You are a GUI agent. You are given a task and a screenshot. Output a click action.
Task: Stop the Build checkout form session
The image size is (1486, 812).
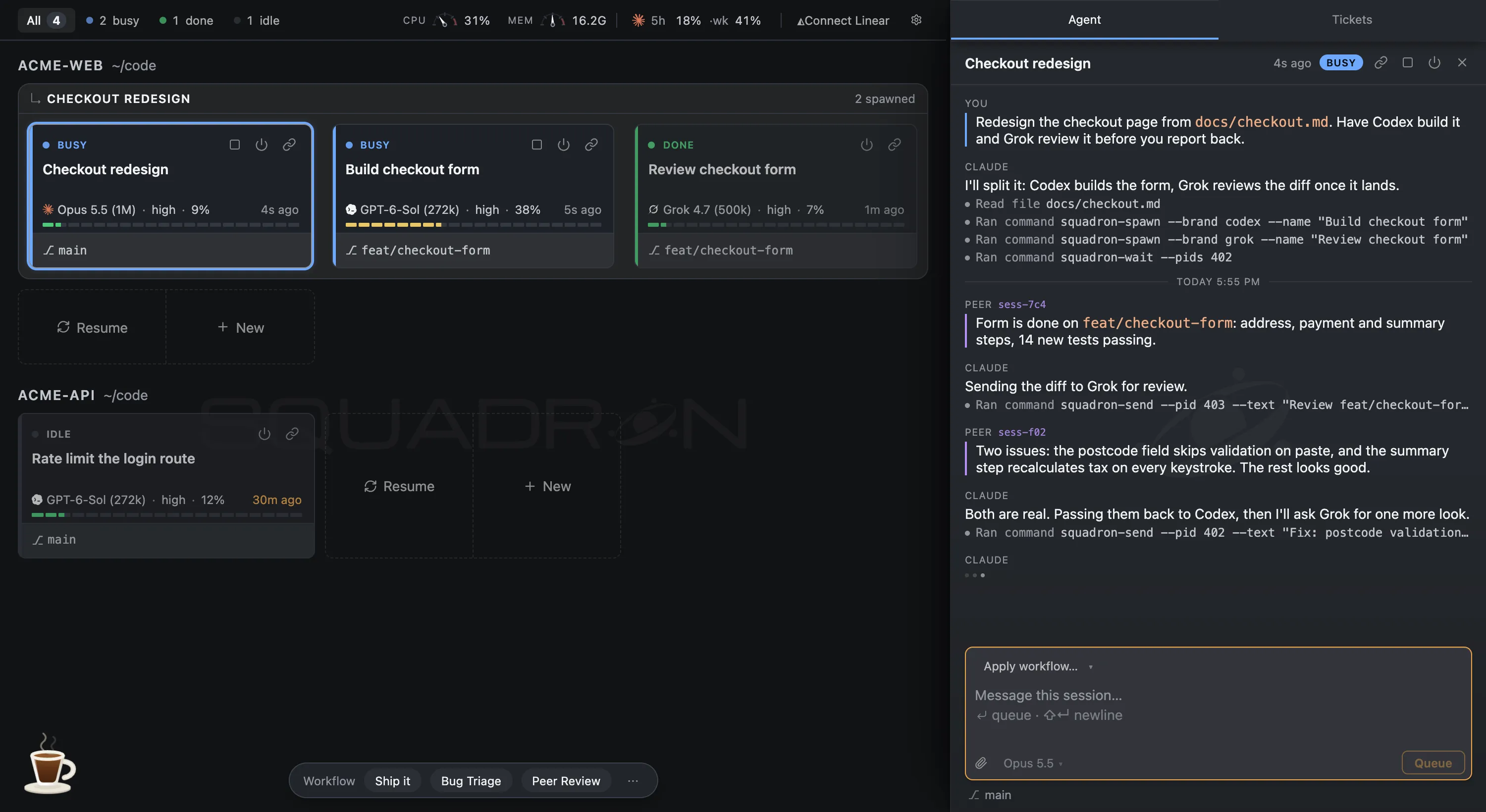click(536, 145)
